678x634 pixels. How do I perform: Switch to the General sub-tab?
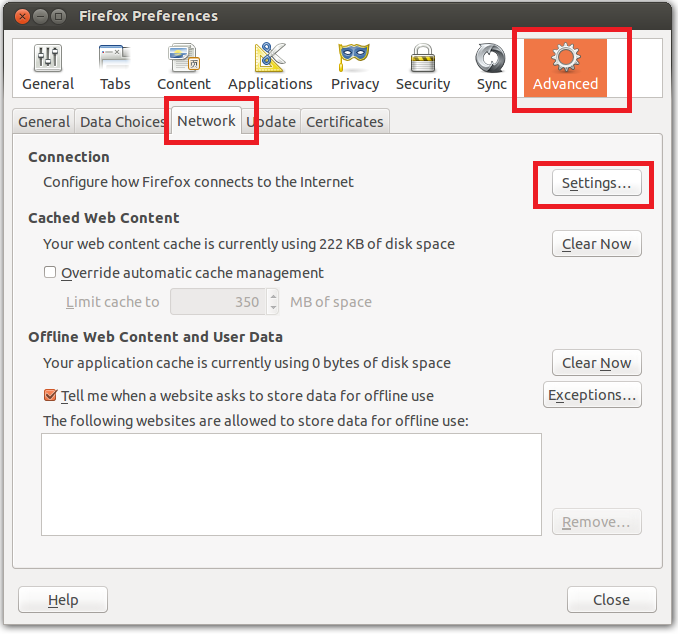pos(44,122)
